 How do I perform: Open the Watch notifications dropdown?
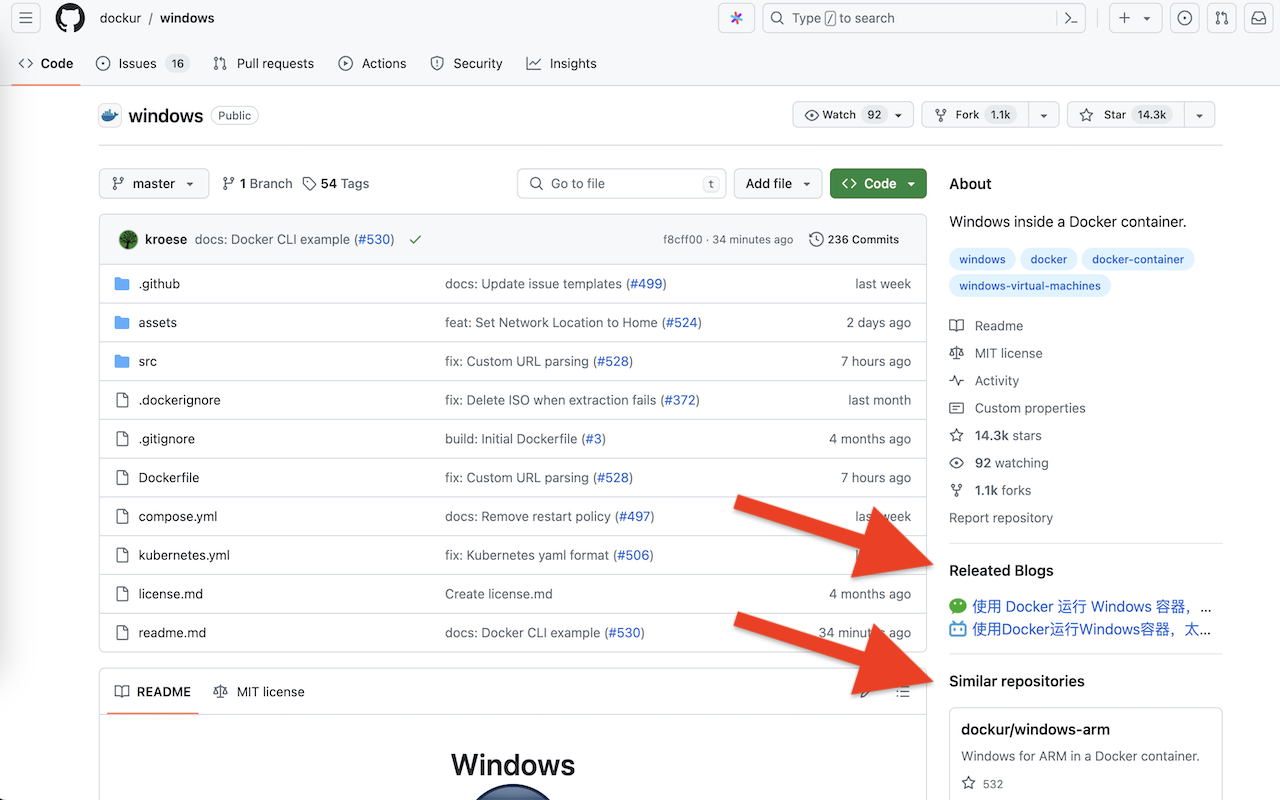[x=853, y=115]
